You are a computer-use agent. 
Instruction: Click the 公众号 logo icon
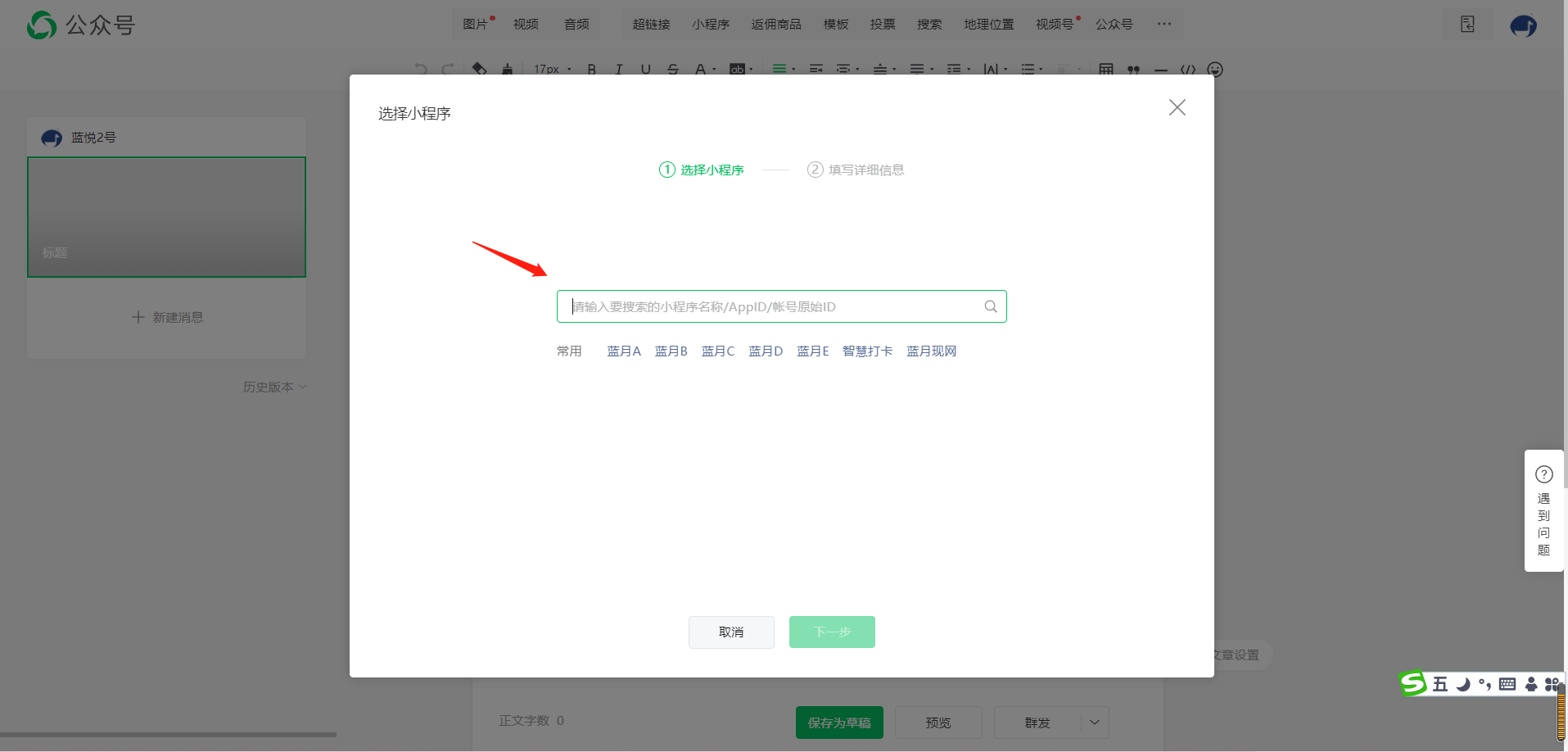42,25
